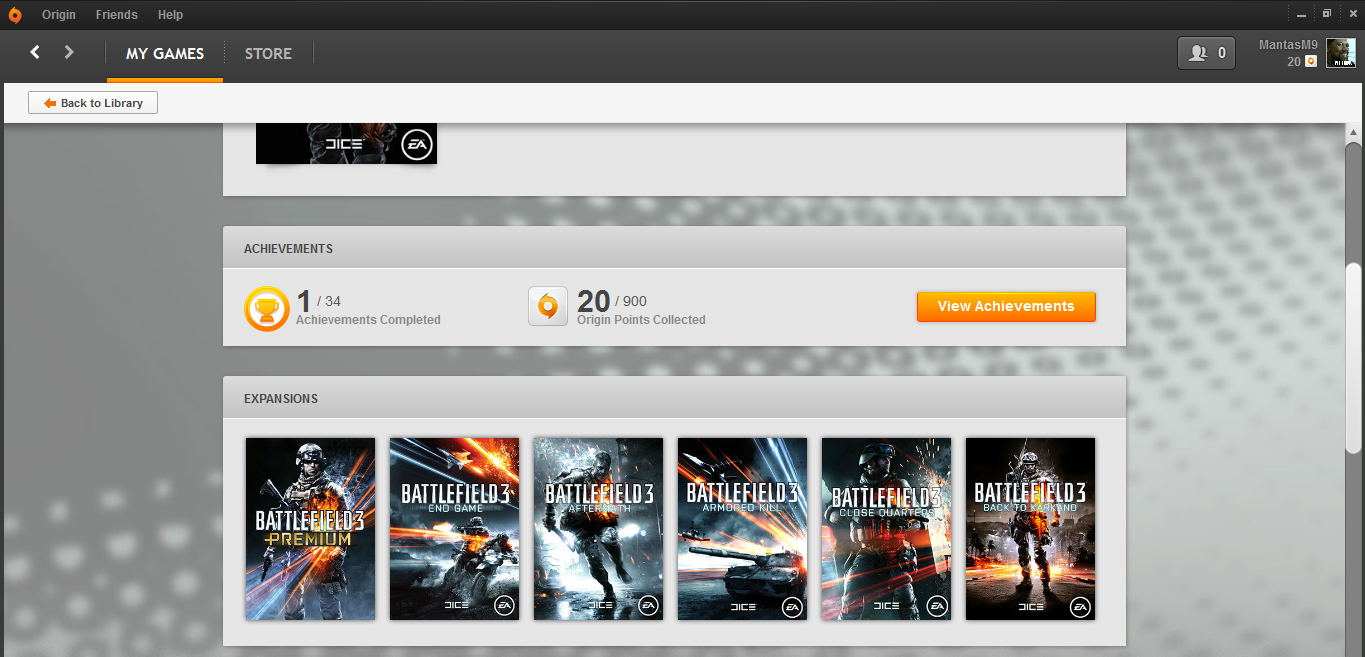Click the MantasM9 username
Screen dimensions: 1365x657
tap(1288, 46)
